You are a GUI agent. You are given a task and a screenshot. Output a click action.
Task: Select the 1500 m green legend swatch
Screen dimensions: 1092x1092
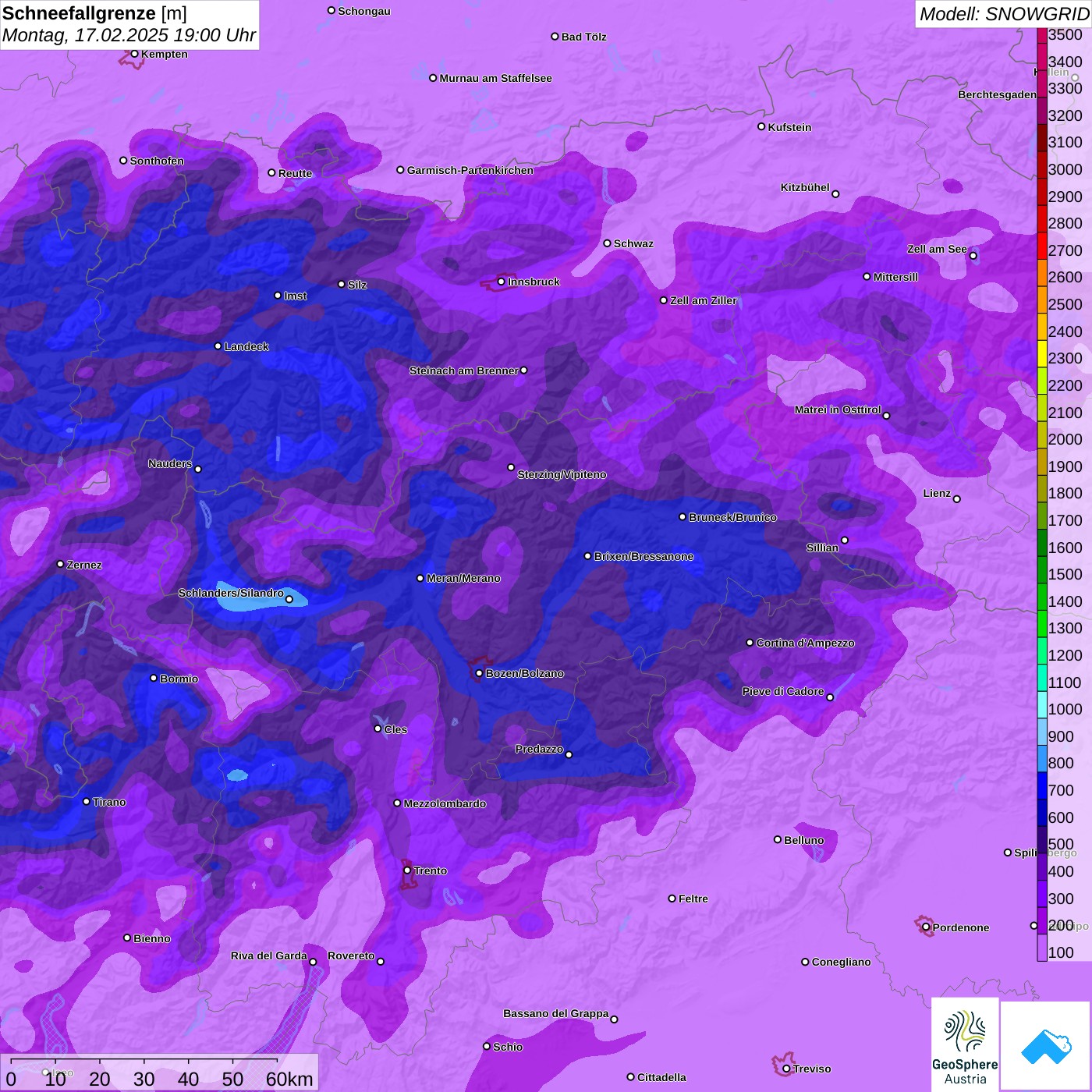pos(1042,569)
